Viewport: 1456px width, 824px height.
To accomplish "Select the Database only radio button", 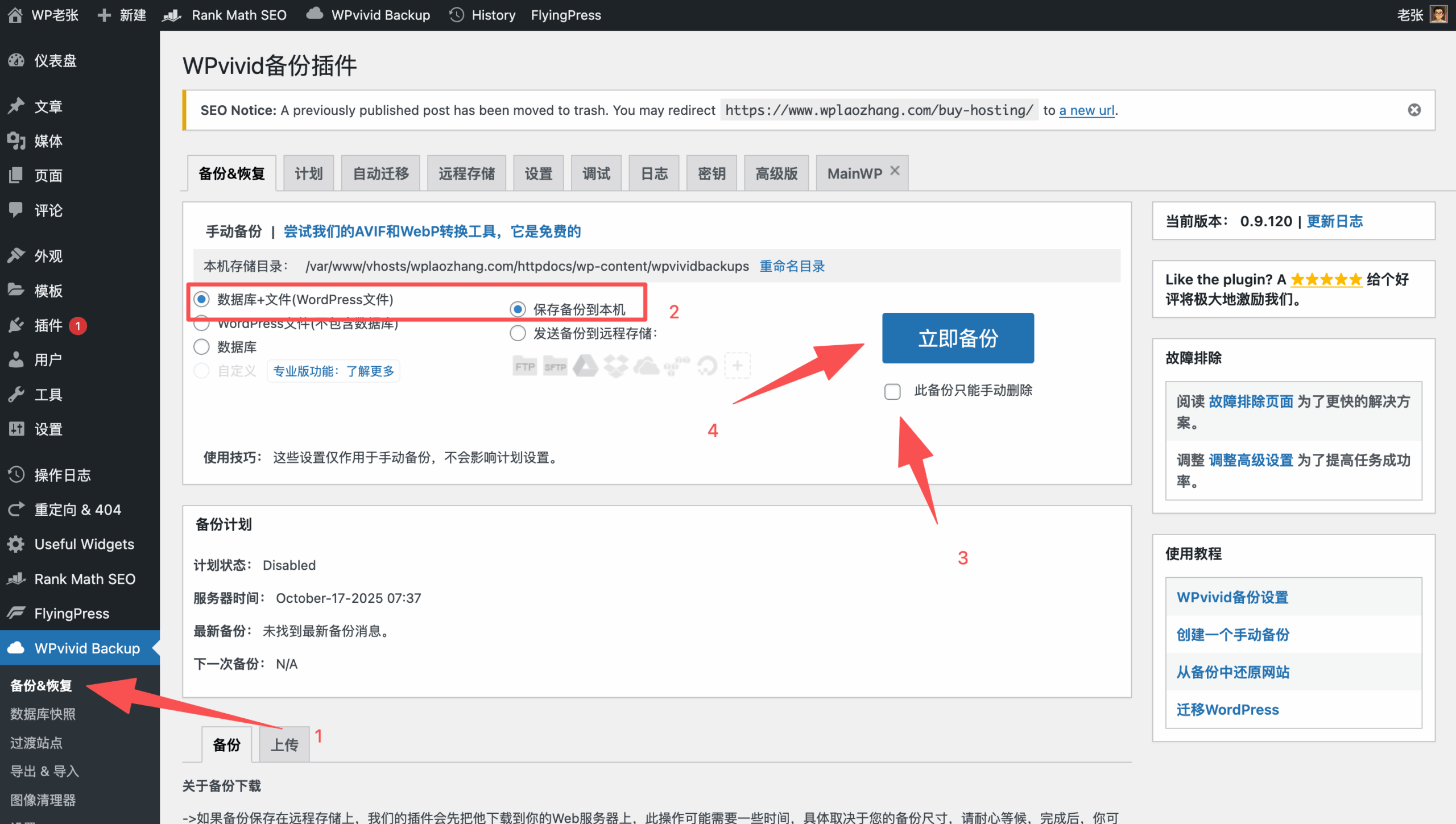I will [201, 347].
